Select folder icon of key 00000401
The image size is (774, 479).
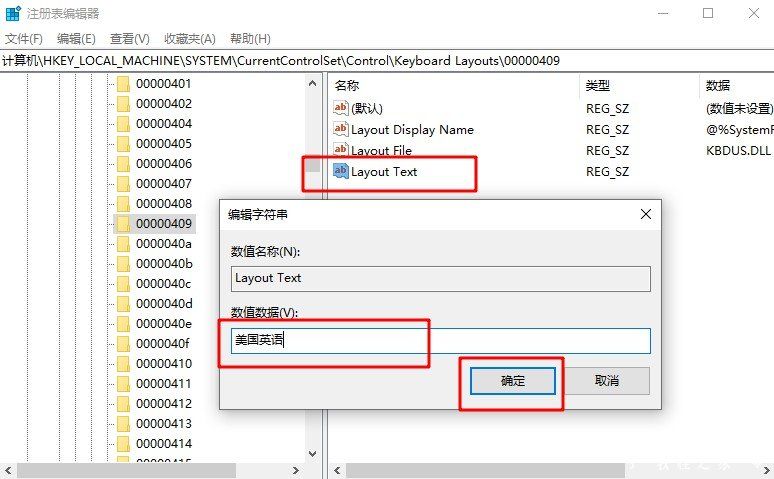coord(123,84)
